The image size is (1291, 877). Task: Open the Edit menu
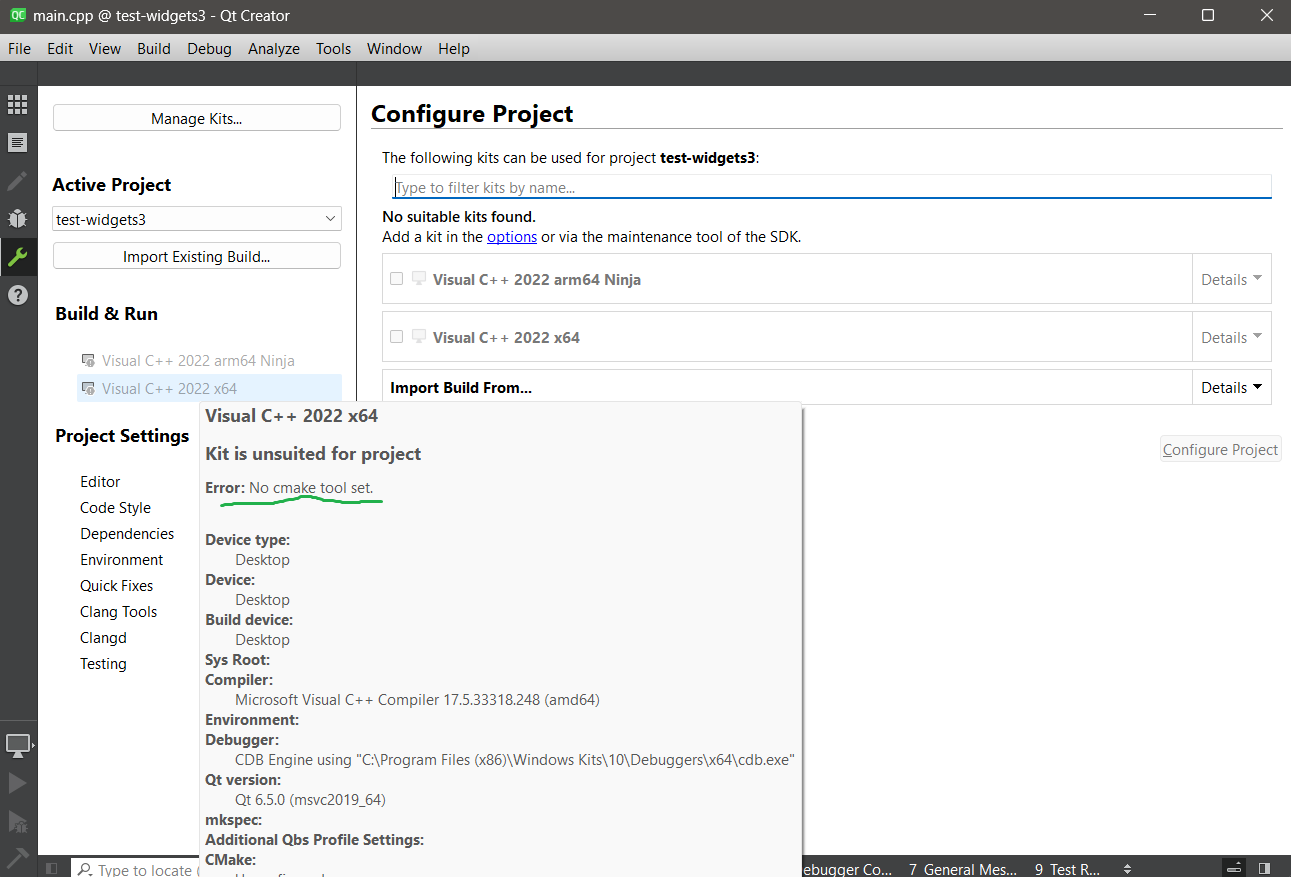(x=60, y=48)
